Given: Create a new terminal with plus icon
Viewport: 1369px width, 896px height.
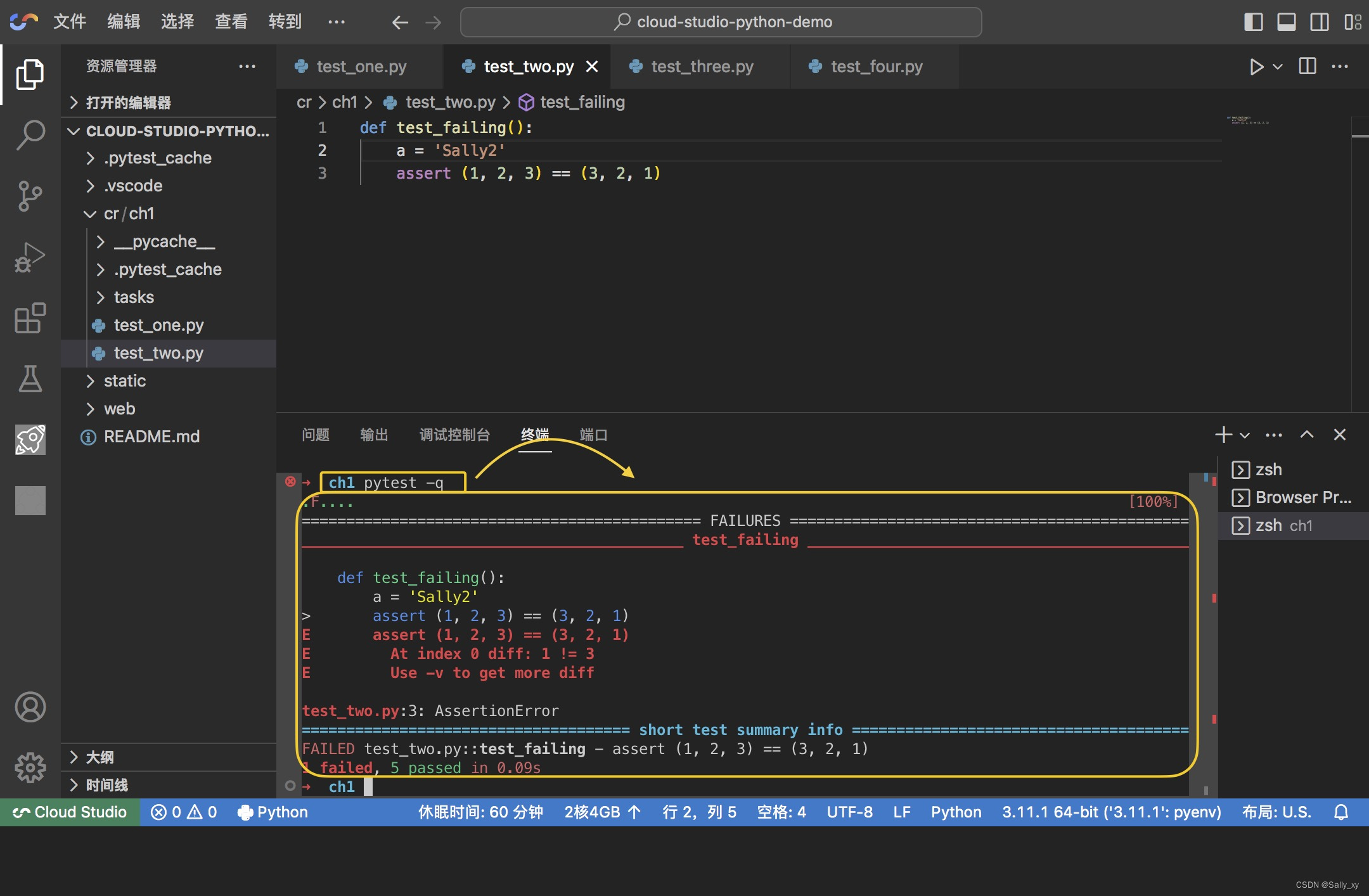Looking at the screenshot, I should point(1223,435).
